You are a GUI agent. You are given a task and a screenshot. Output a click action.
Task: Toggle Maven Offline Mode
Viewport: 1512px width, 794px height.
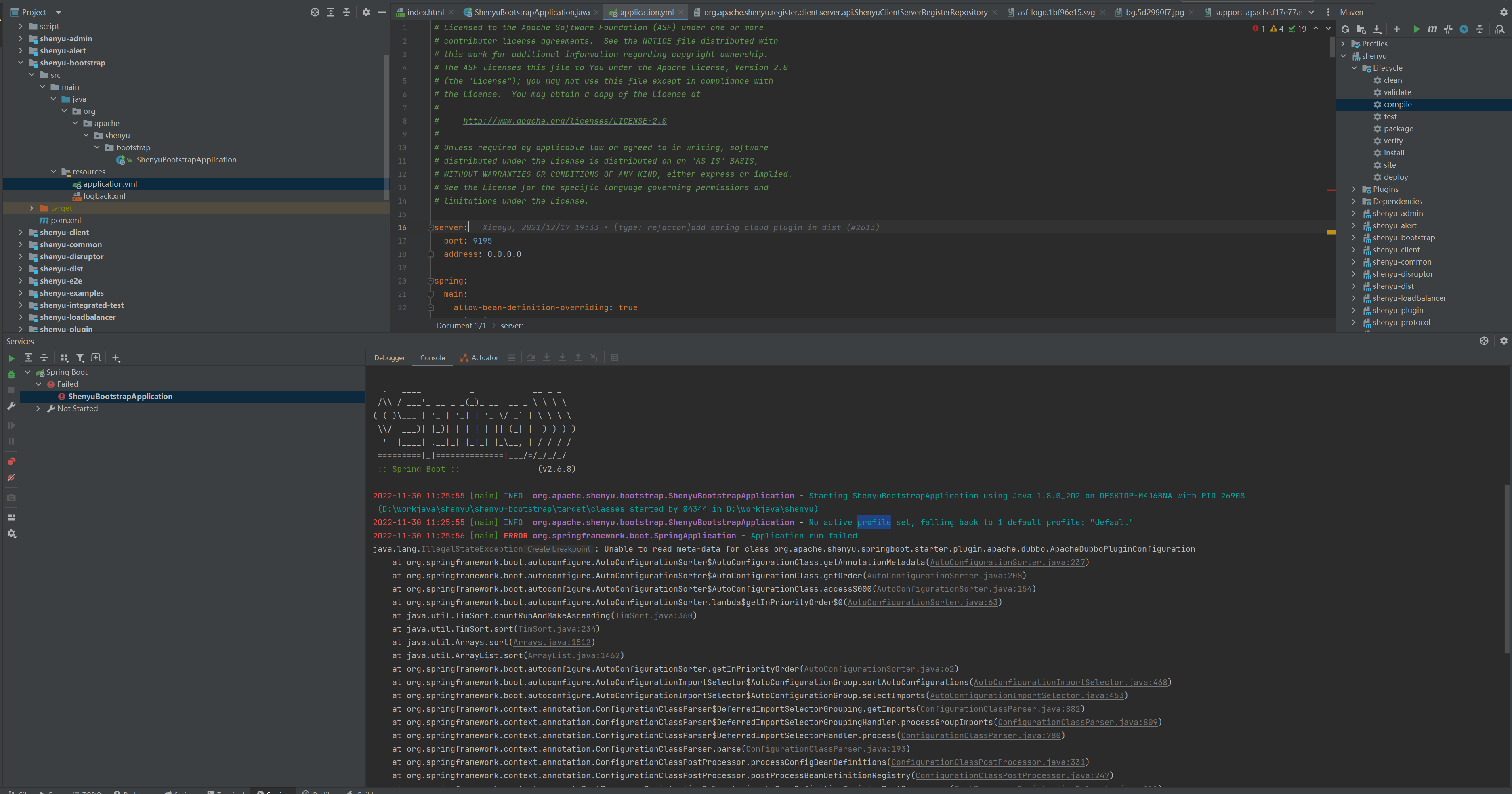click(x=1448, y=29)
